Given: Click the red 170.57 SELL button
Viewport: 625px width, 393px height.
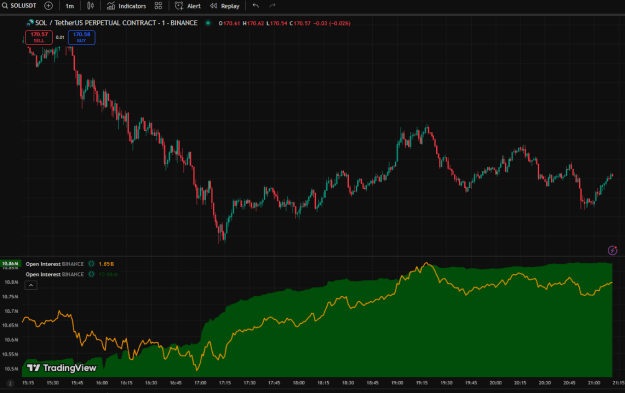Looking at the screenshot, I should pyautogui.click(x=39, y=37).
